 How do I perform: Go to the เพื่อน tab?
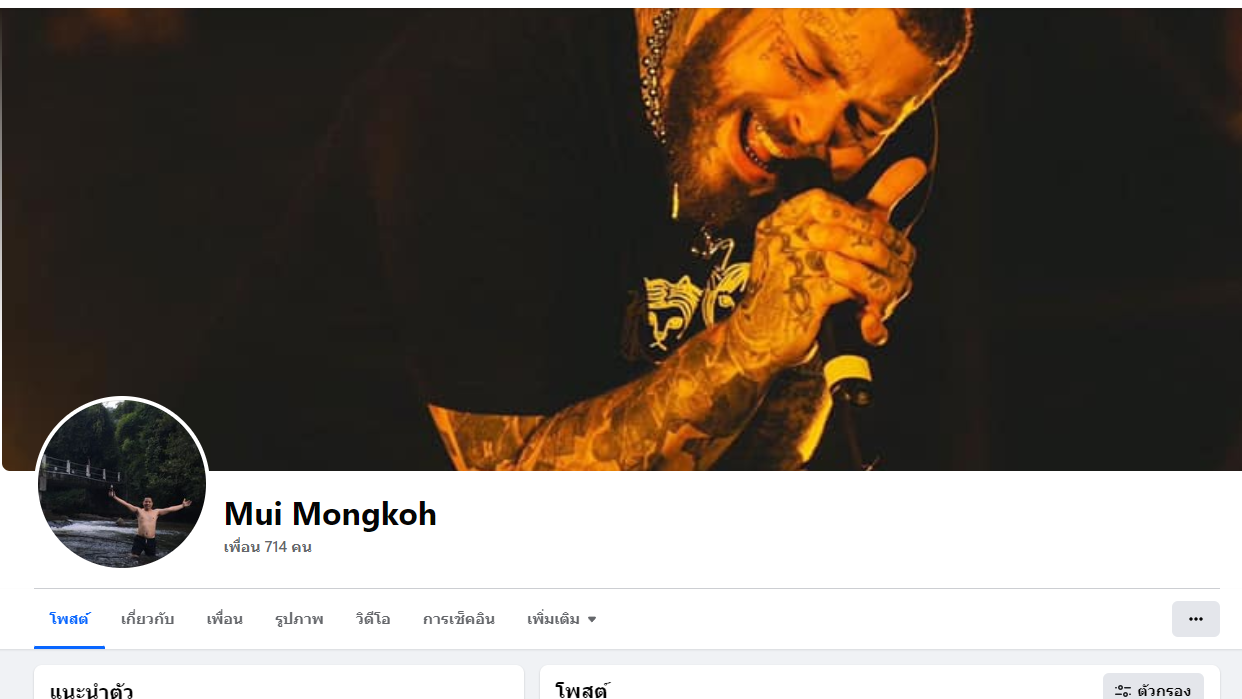pyautogui.click(x=225, y=619)
